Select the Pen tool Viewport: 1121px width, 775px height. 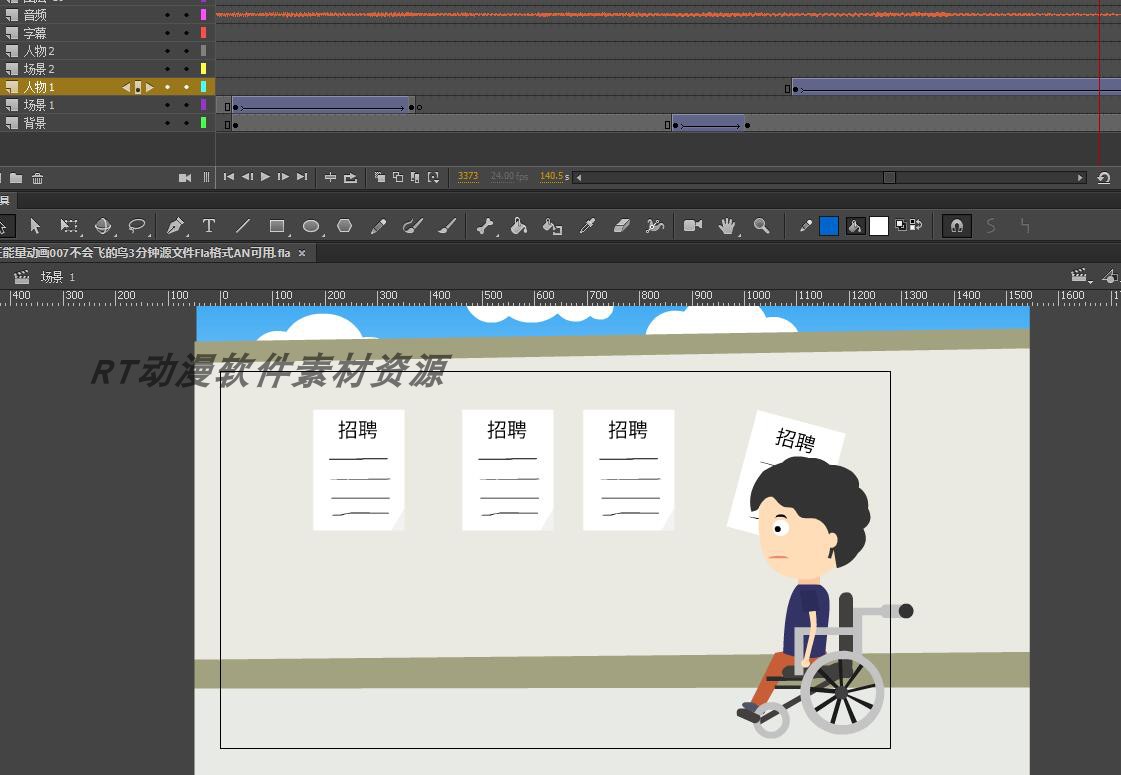coord(174,226)
